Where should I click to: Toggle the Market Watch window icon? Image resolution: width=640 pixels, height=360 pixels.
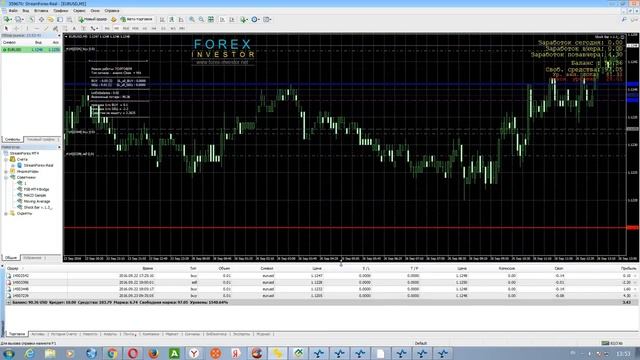31,19
